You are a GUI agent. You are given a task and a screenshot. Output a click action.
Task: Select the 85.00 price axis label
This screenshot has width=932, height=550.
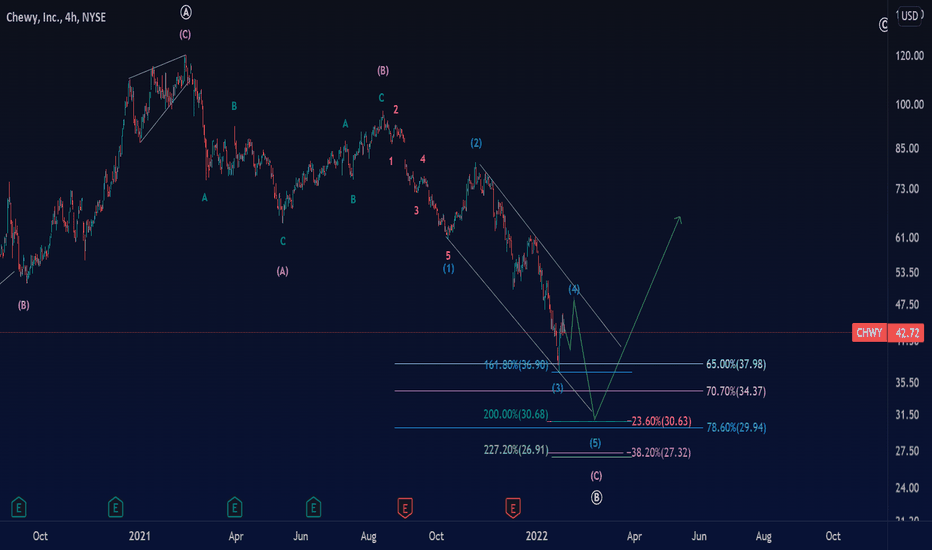[x=907, y=148]
